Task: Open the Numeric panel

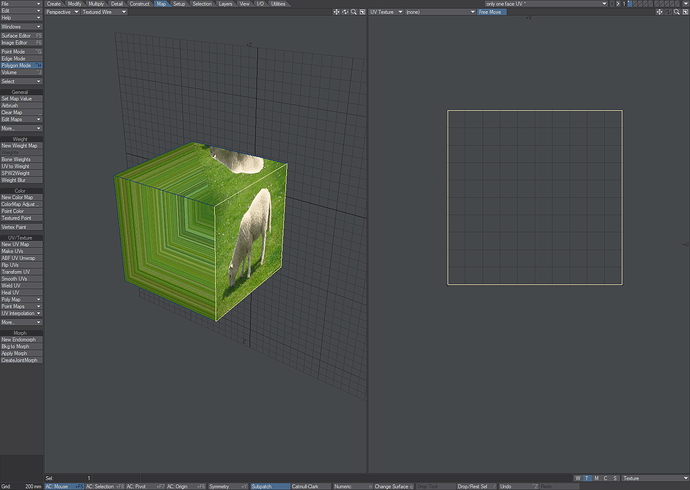Action: pyautogui.click(x=352, y=486)
